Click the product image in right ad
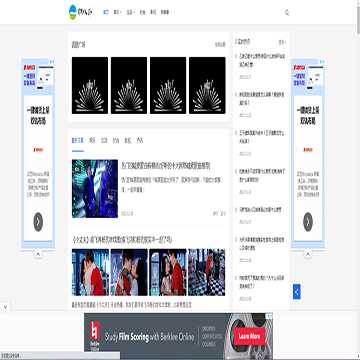This screenshot has height=360, width=360. point(315,76)
